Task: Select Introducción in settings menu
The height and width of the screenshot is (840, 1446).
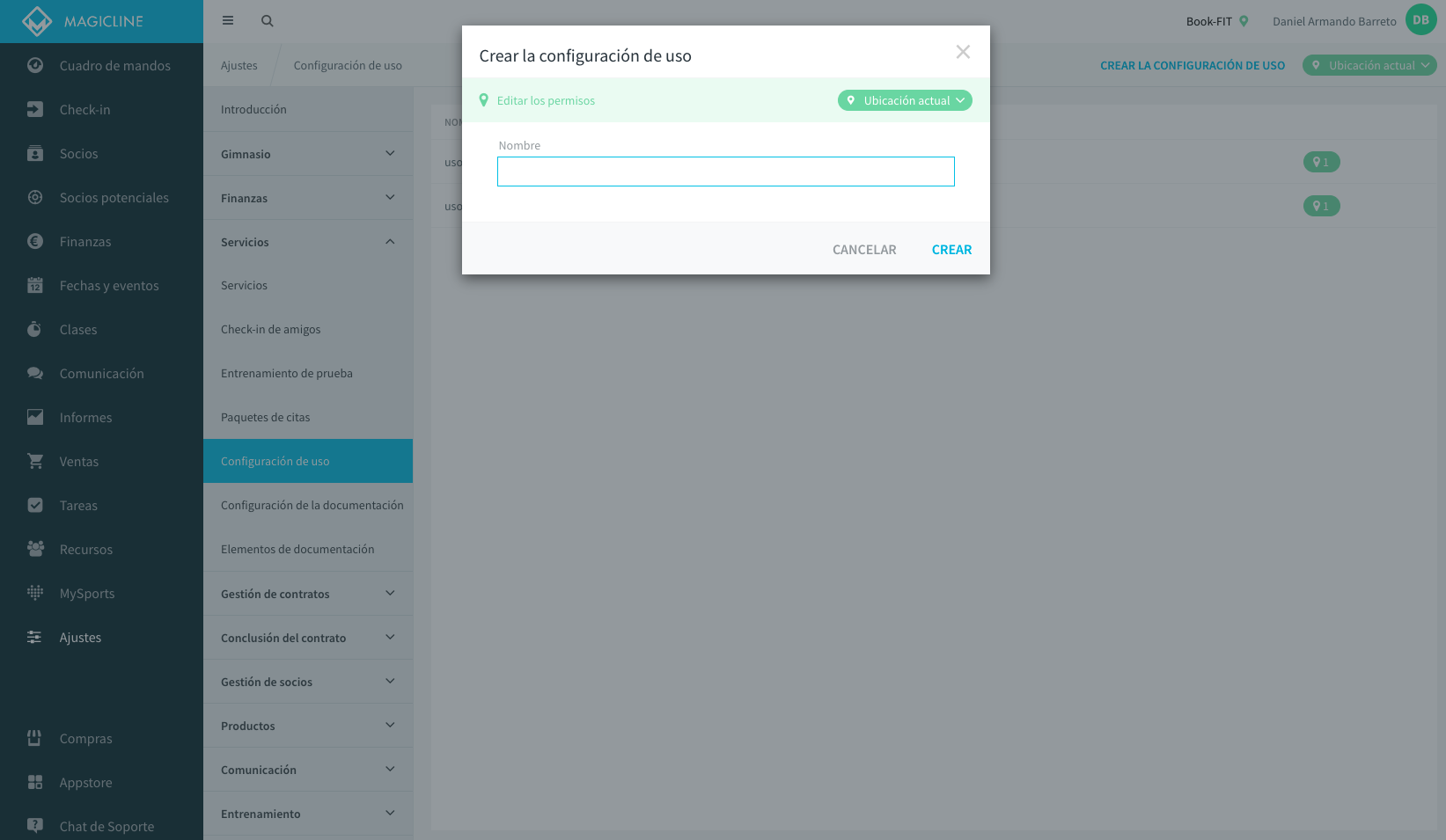Action: click(308, 109)
